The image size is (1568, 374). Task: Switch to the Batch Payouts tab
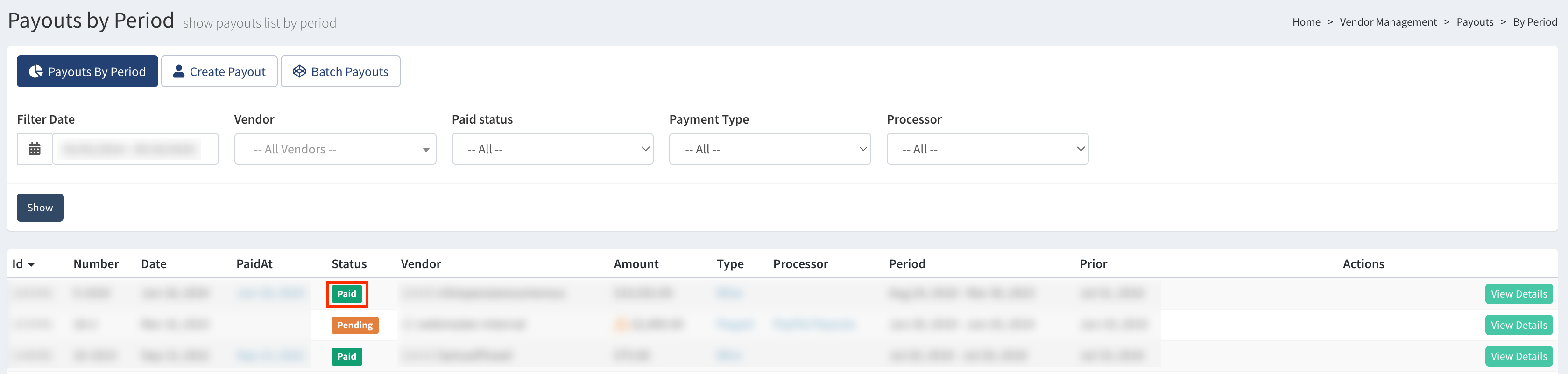(x=340, y=72)
